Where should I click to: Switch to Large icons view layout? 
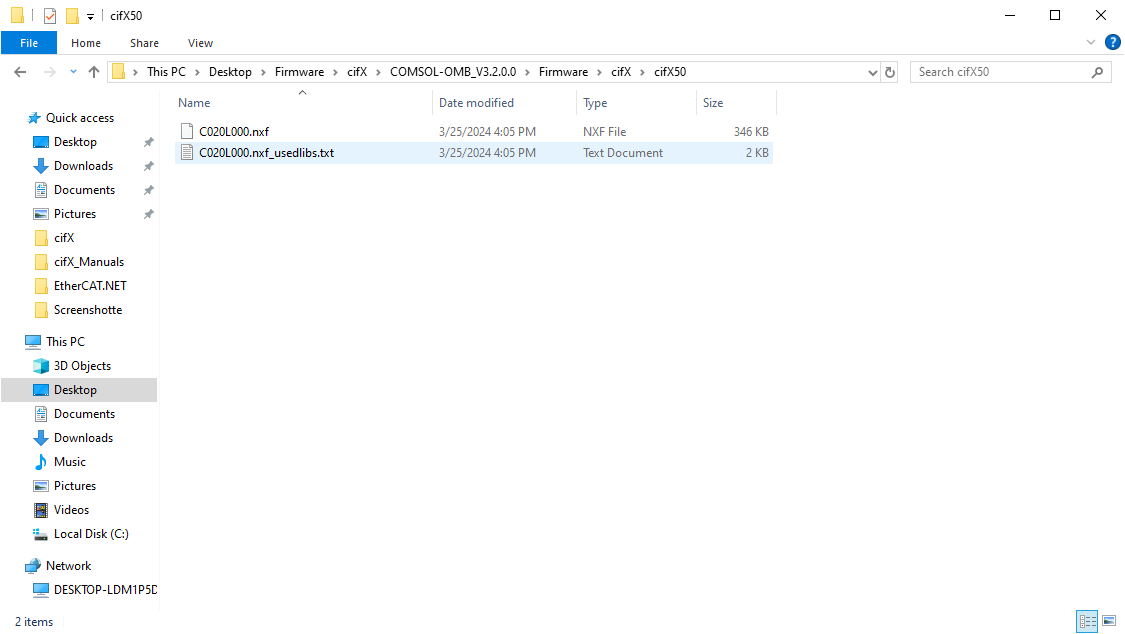click(1108, 621)
